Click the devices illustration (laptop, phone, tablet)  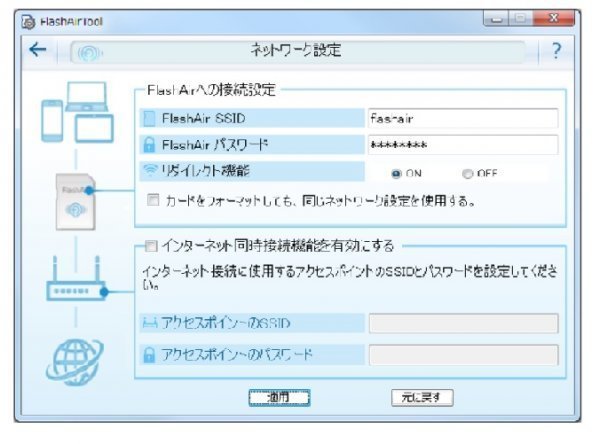point(77,112)
